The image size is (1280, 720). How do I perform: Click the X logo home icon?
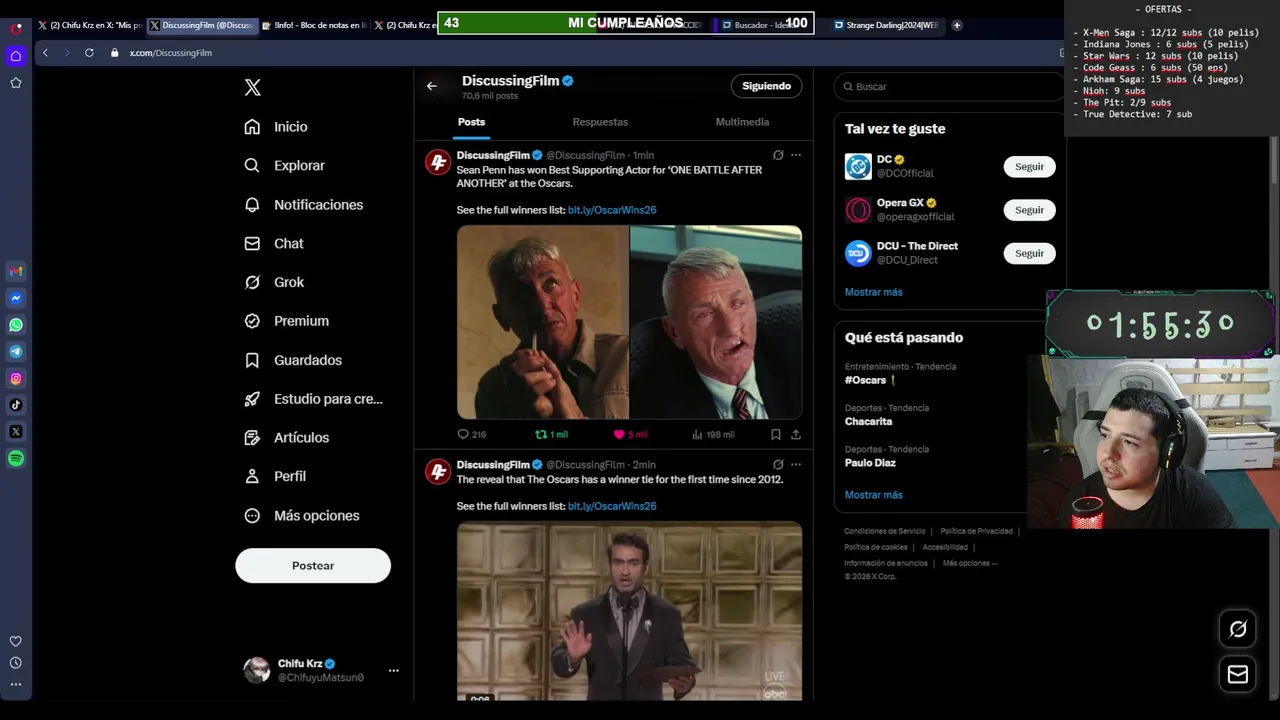(x=253, y=88)
